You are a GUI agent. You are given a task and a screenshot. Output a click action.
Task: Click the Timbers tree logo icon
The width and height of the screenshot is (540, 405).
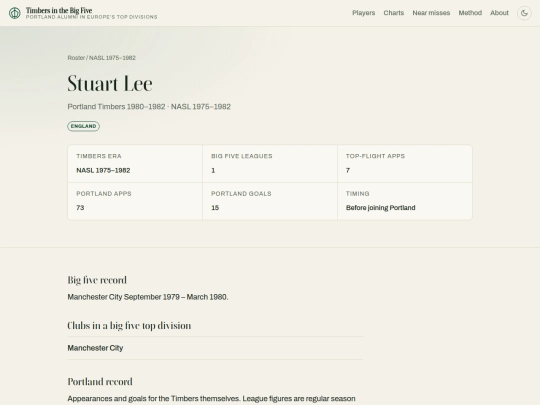tap(14, 13)
